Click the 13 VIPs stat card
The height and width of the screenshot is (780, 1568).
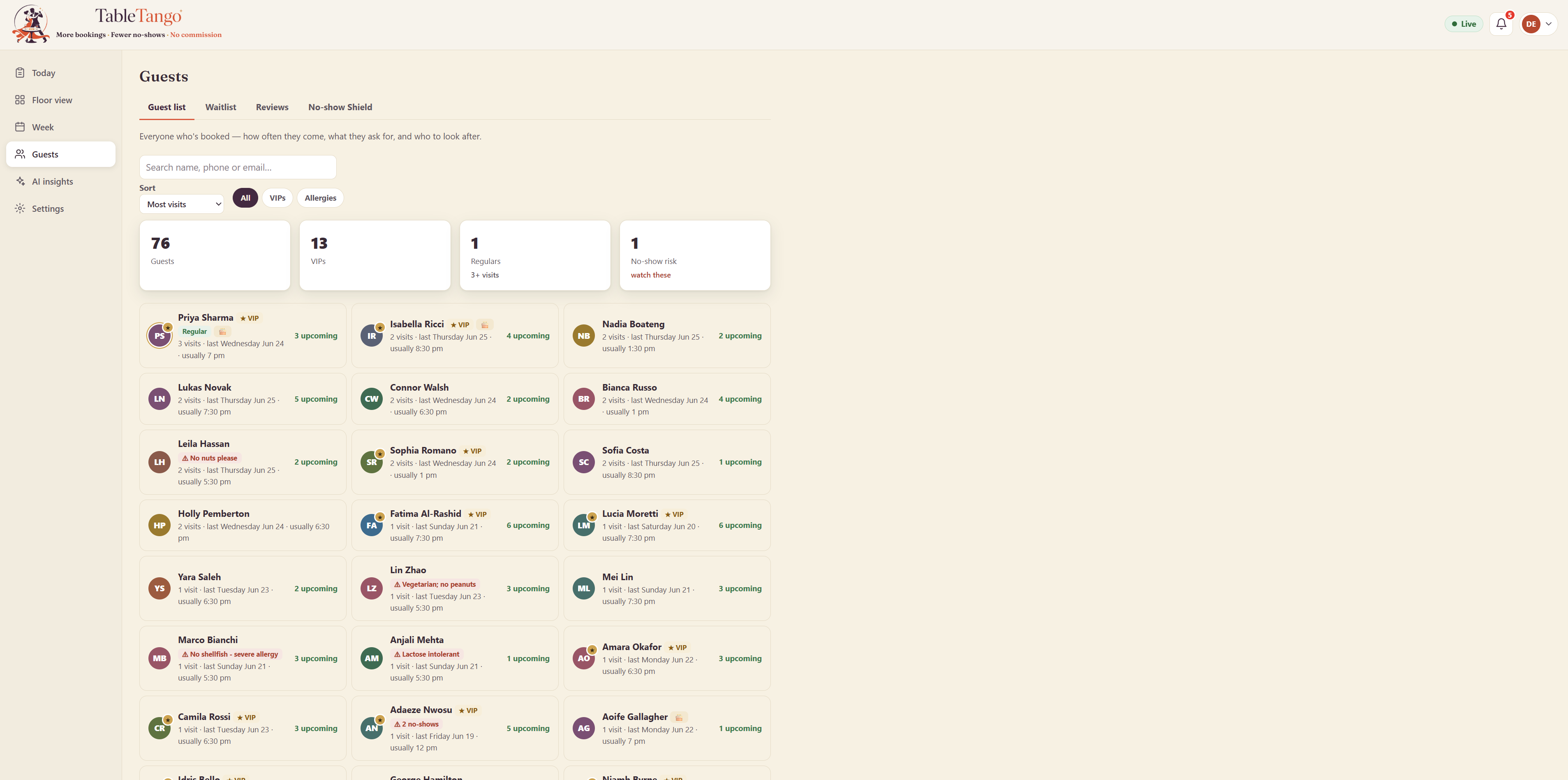(375, 255)
